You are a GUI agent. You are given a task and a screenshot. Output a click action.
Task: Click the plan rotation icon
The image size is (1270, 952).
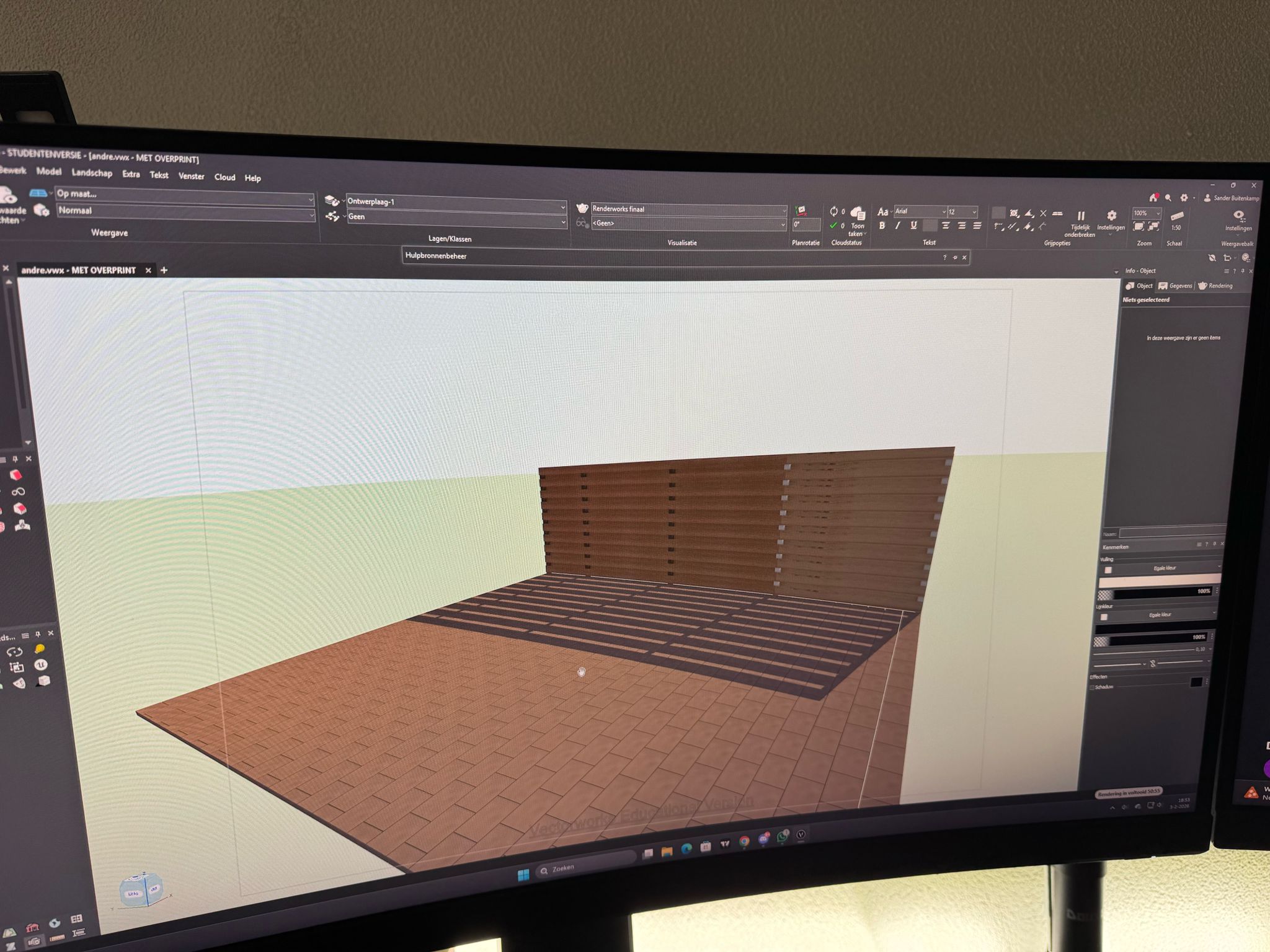click(801, 211)
